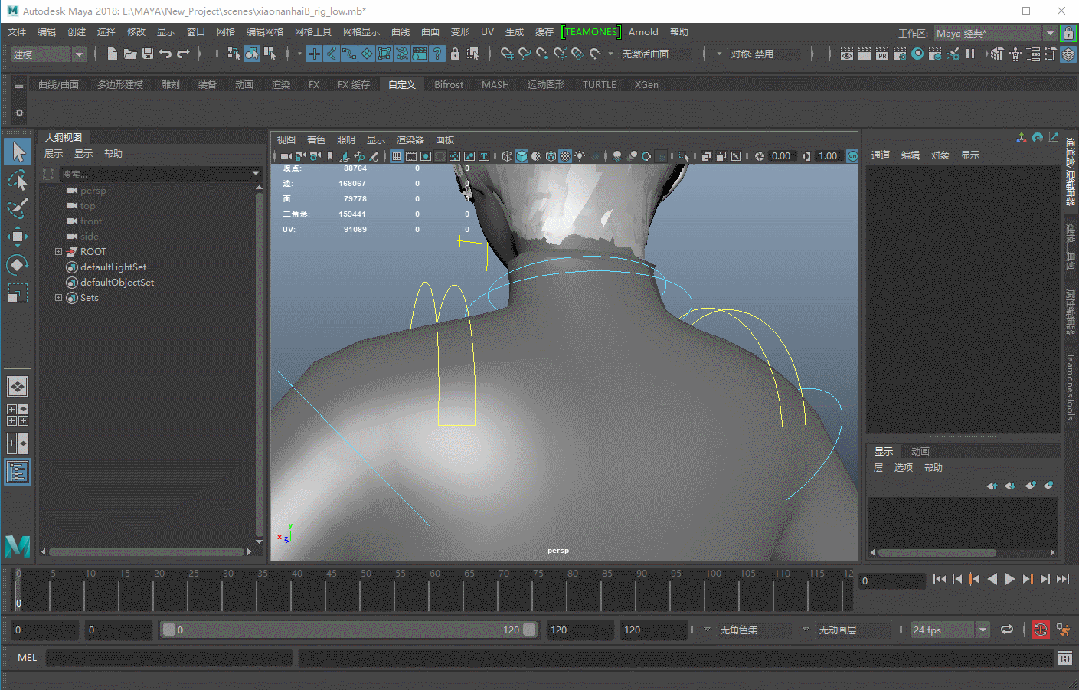
Task: Play the animation forwards
Action: [x=1009, y=579]
